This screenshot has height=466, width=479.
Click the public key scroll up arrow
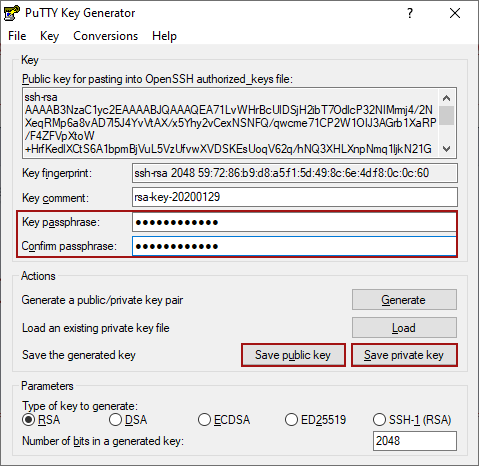[x=446, y=98]
